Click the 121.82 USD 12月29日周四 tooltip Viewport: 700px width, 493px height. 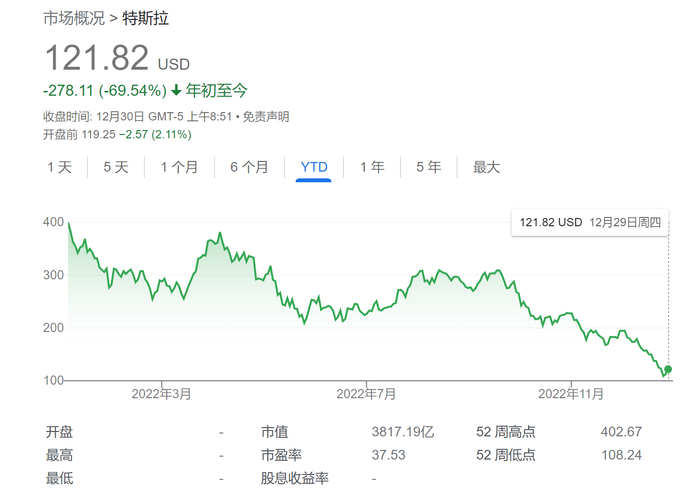pyautogui.click(x=590, y=222)
